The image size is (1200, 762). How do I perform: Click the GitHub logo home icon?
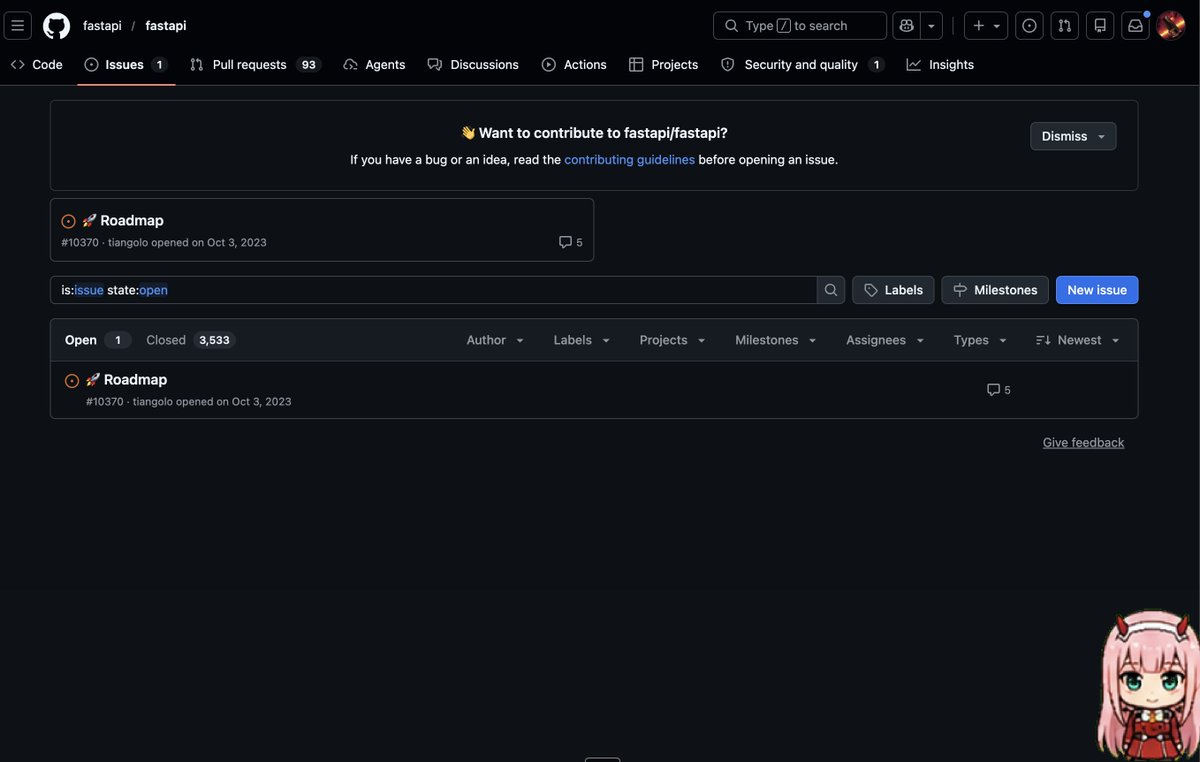coord(57,26)
